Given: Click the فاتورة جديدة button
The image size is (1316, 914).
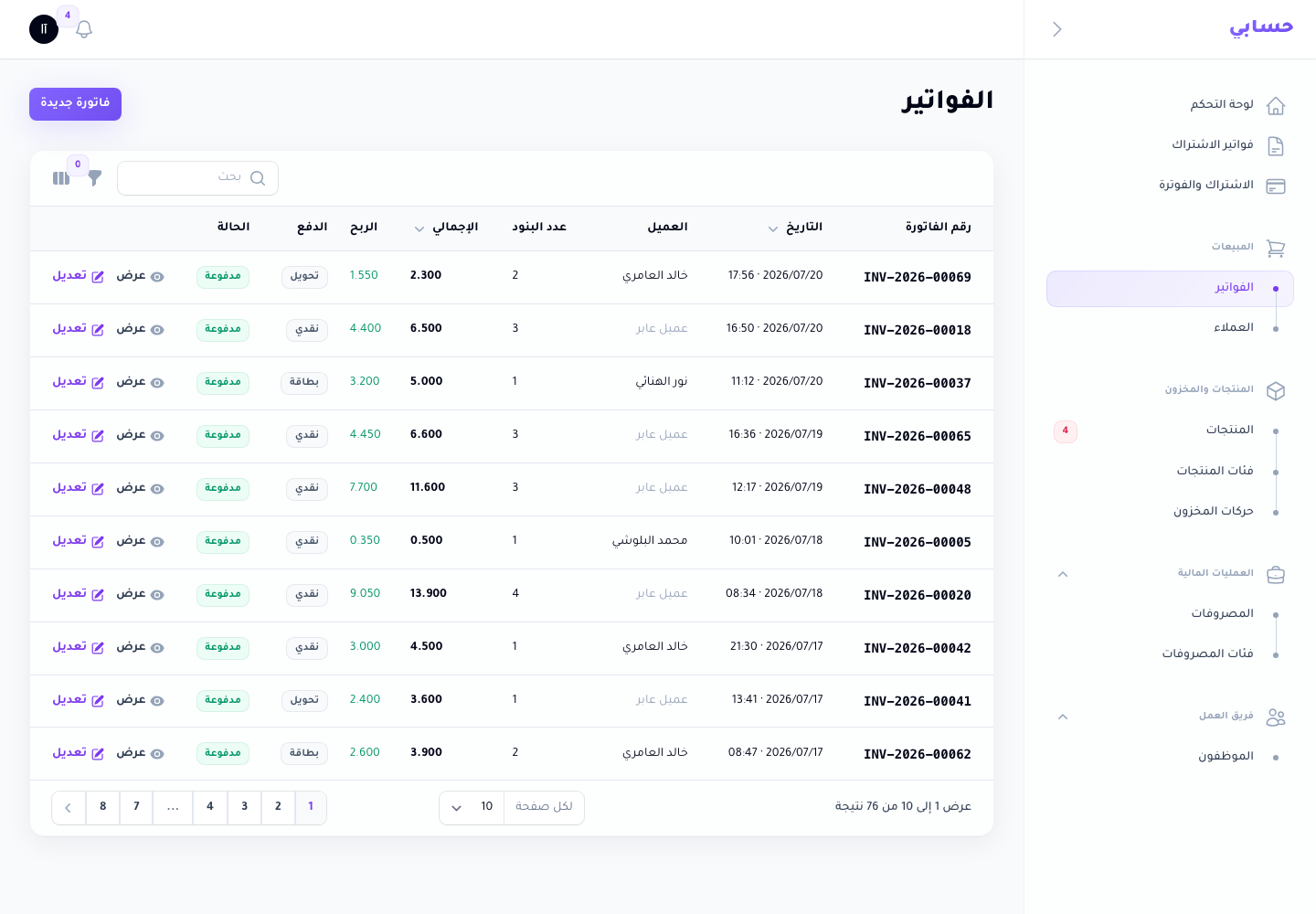Looking at the screenshot, I should [x=75, y=103].
